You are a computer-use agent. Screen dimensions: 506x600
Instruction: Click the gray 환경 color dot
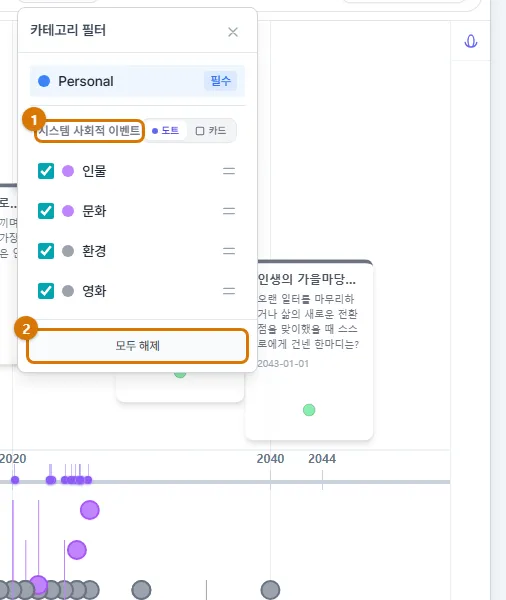pos(68,251)
